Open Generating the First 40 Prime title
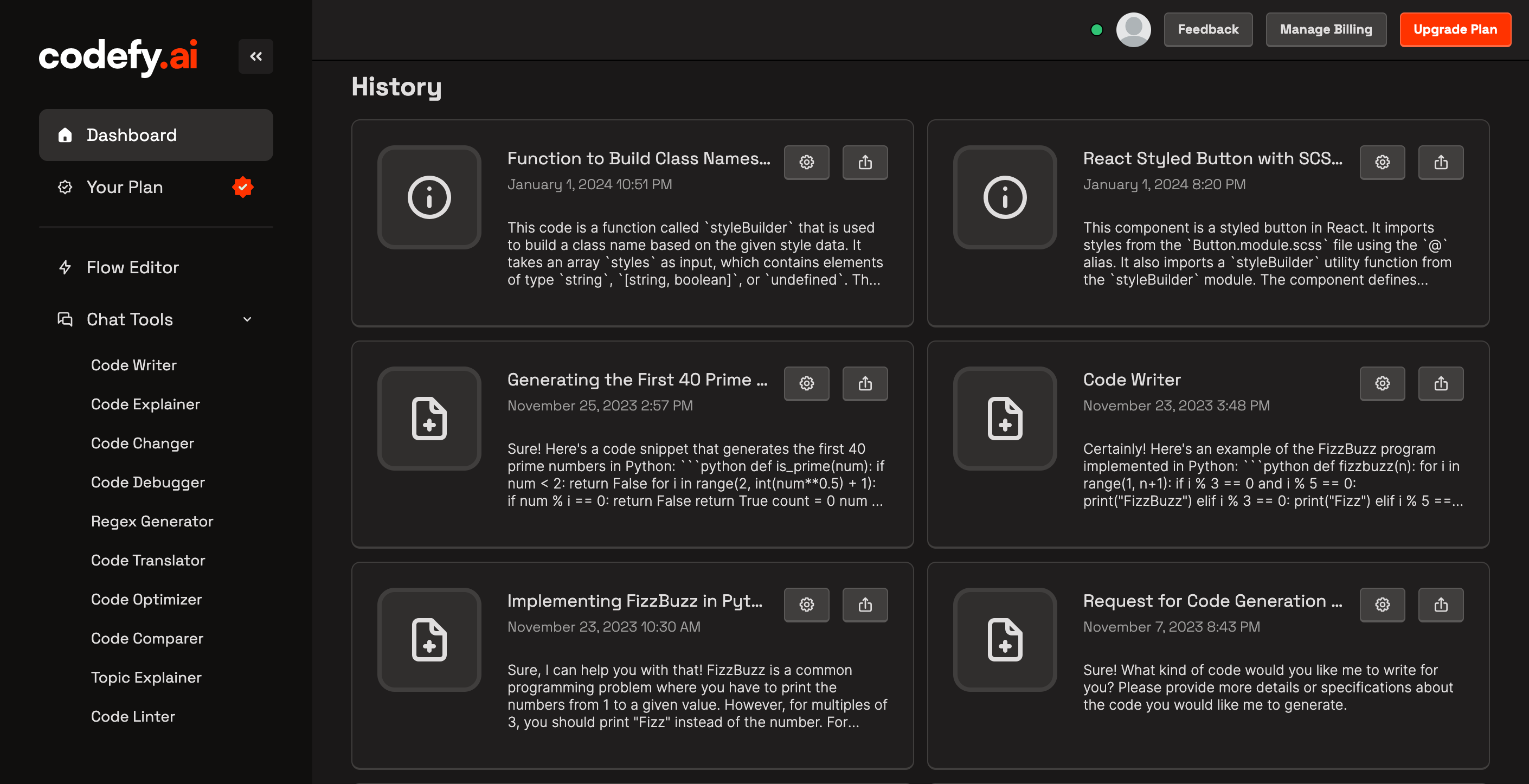 (638, 380)
